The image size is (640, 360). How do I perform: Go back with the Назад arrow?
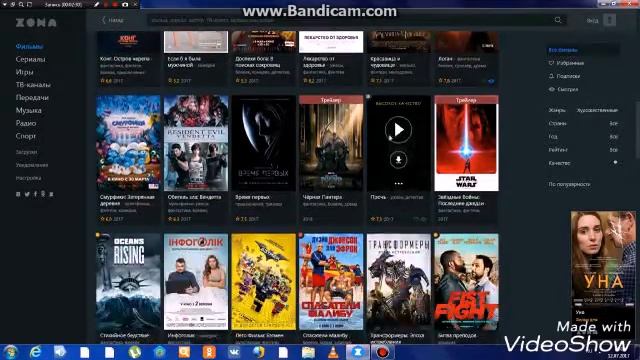click(112, 20)
